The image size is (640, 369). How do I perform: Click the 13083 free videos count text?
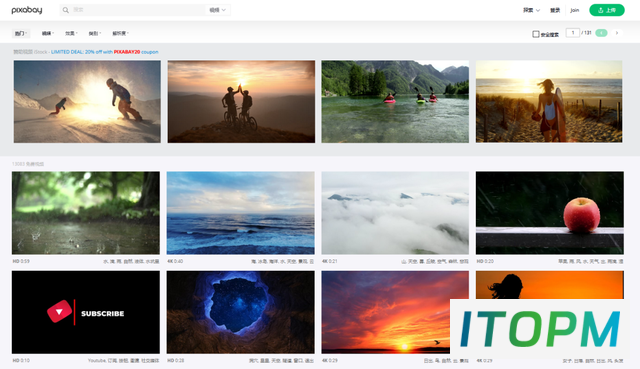[28, 164]
